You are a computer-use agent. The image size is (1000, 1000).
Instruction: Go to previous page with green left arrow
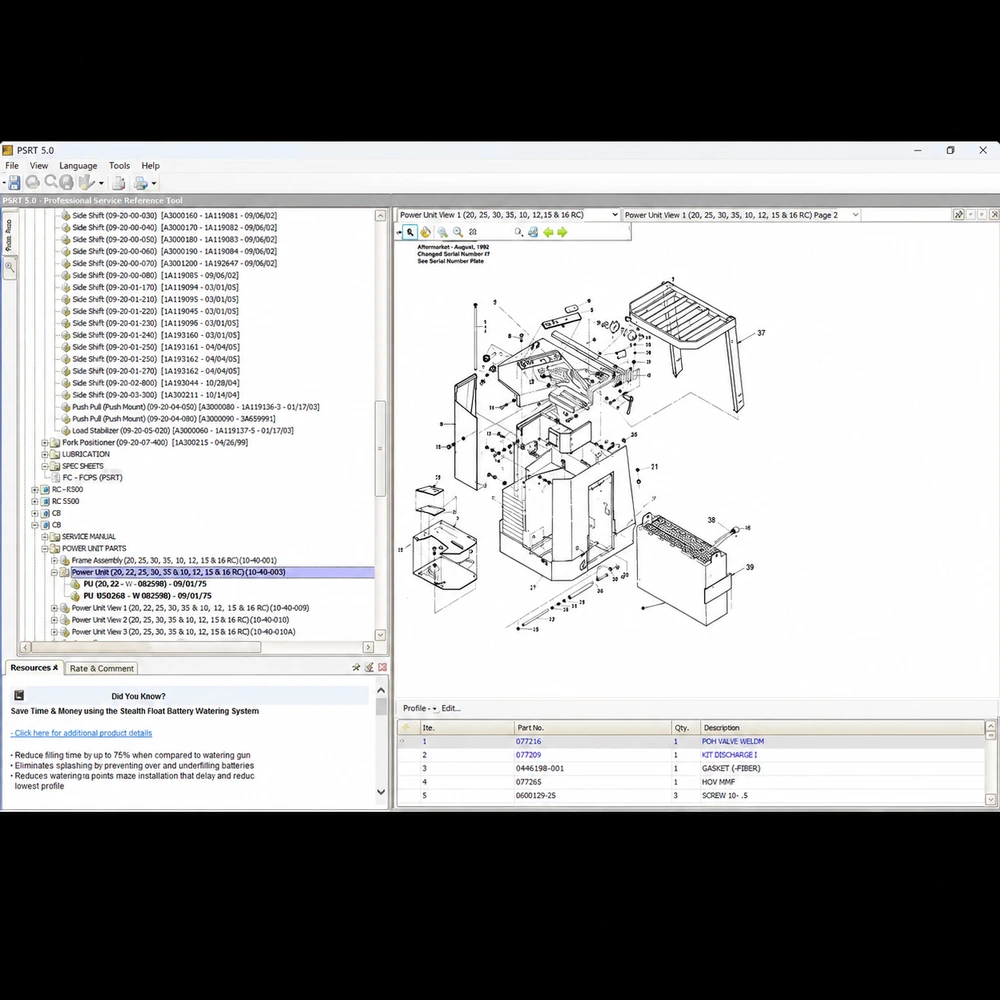tap(548, 232)
